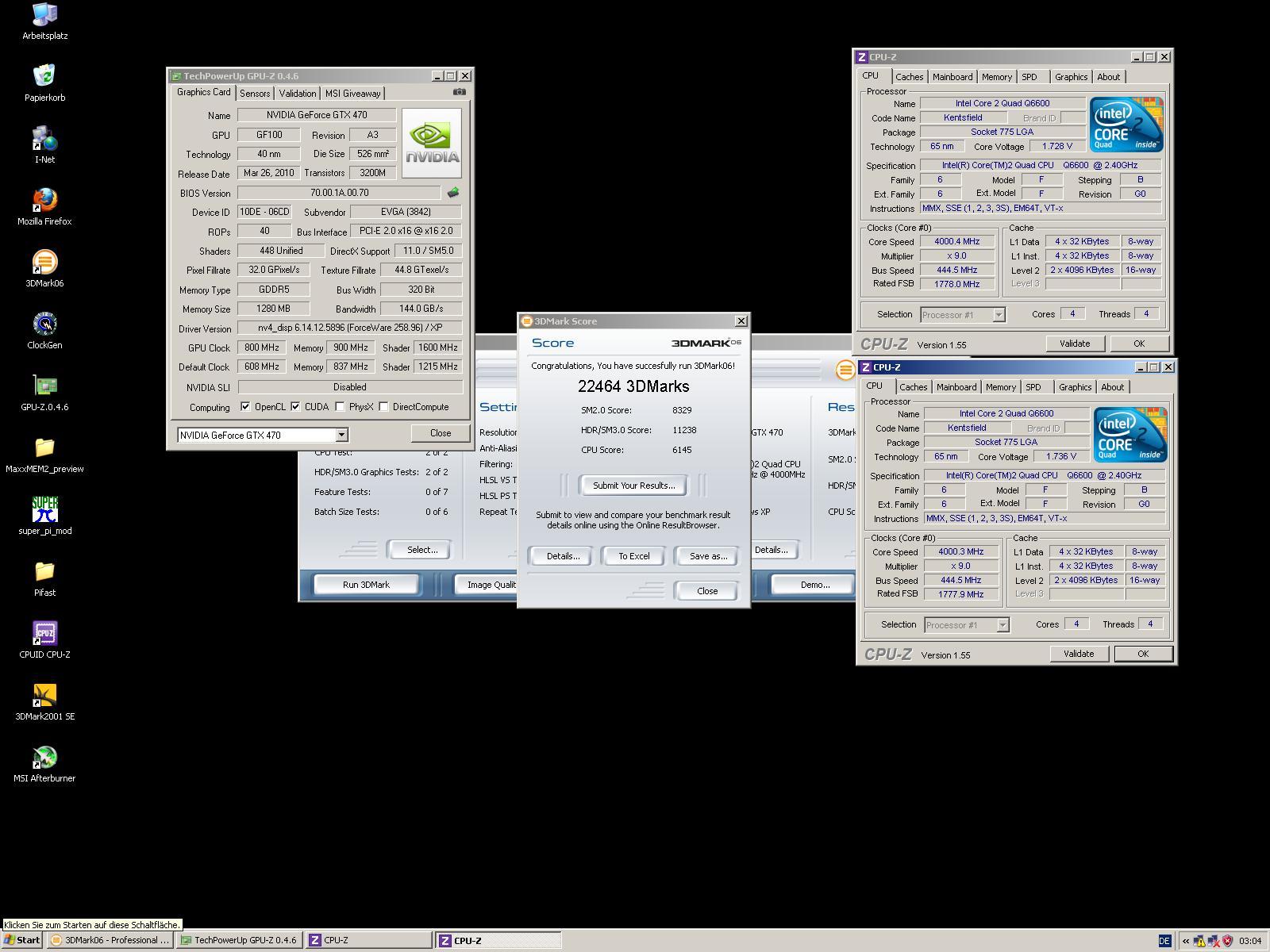Click Save as button in score dialog
Viewport: 1270px width, 952px height.
[x=707, y=556]
